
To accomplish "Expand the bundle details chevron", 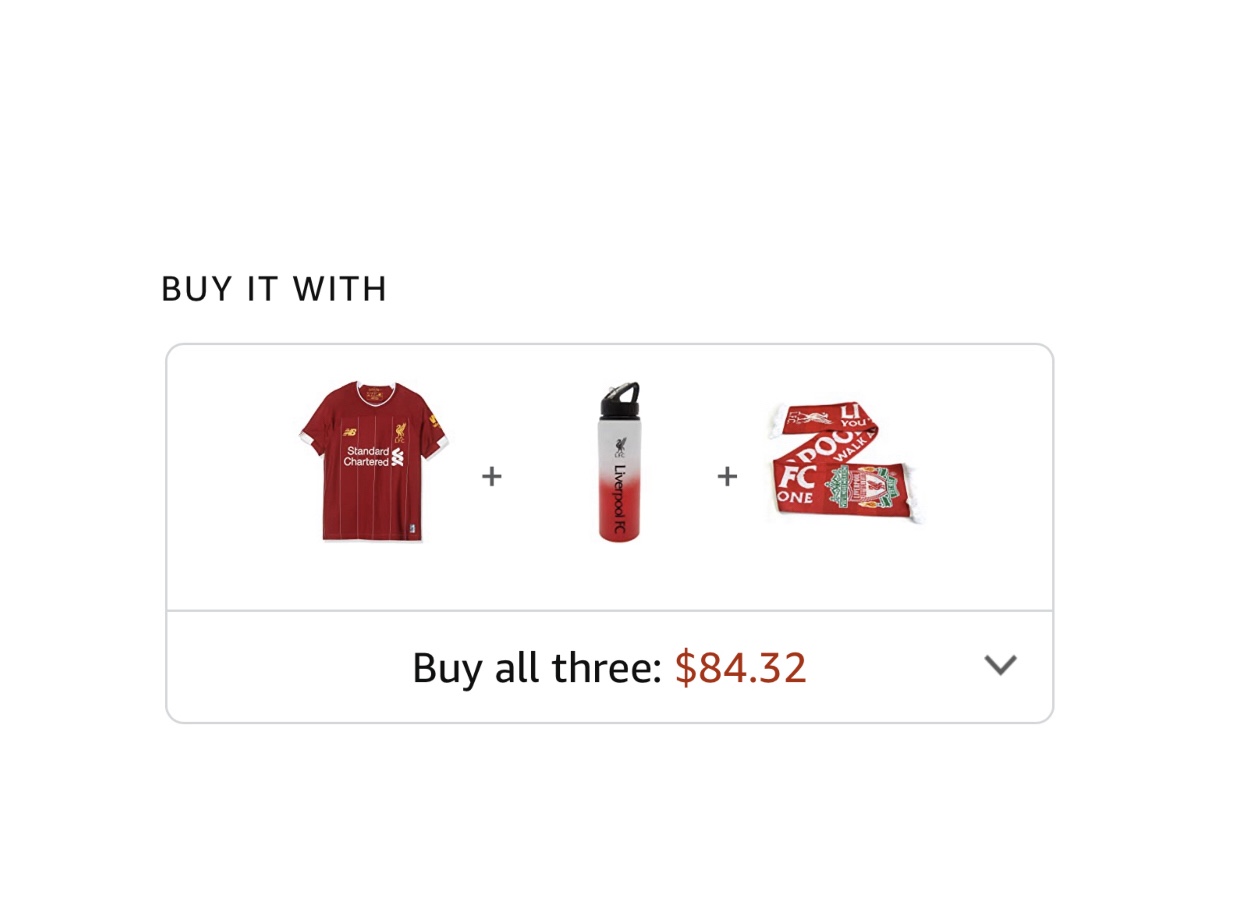I will coord(1000,665).
